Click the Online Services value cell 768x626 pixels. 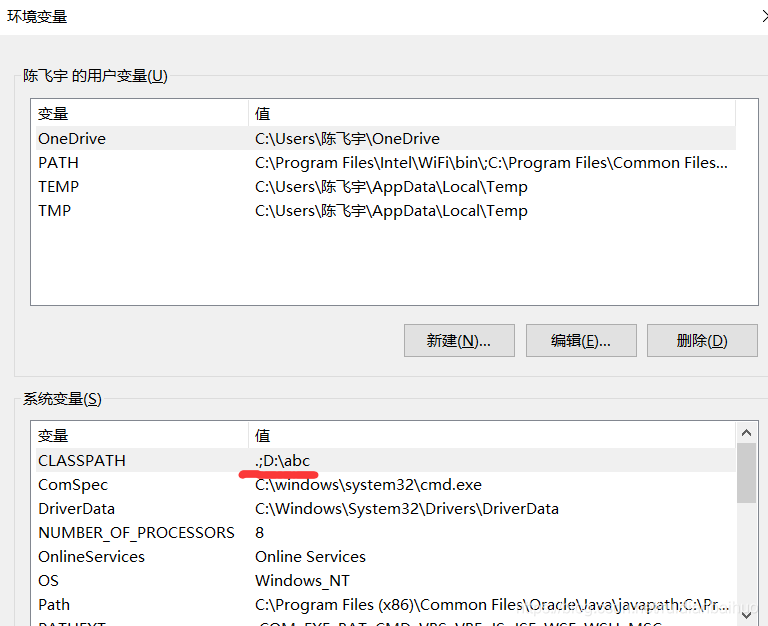(310, 556)
